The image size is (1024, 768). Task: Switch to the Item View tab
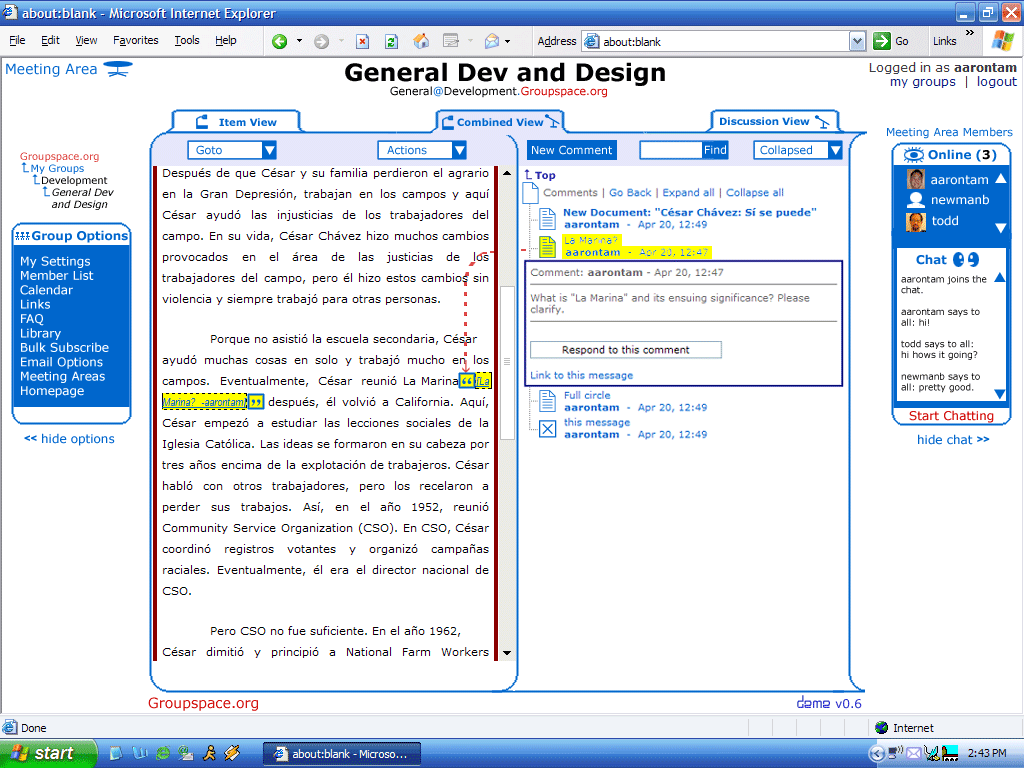point(238,122)
